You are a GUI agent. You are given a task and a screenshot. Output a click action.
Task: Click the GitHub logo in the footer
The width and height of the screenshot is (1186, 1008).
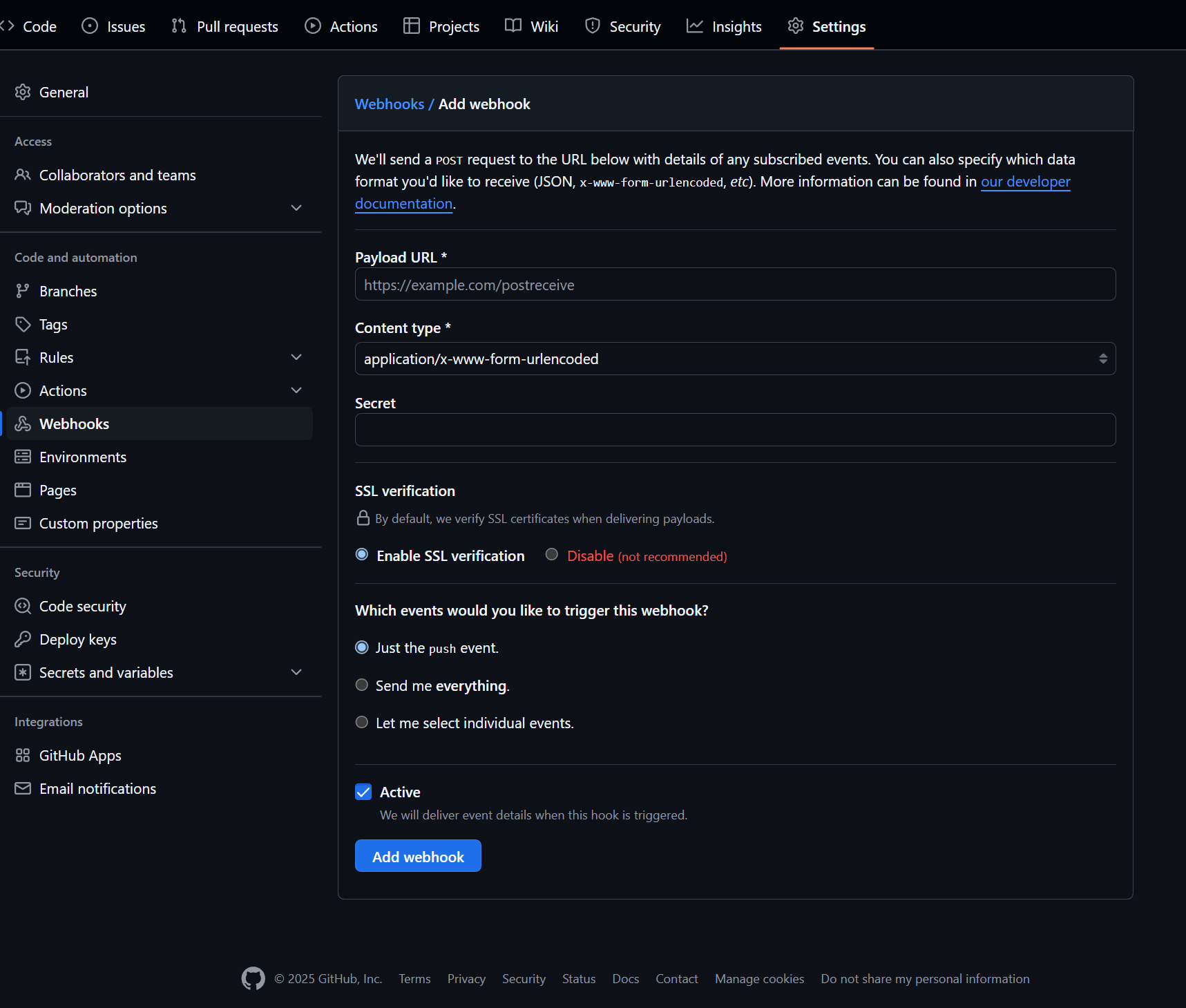click(253, 978)
